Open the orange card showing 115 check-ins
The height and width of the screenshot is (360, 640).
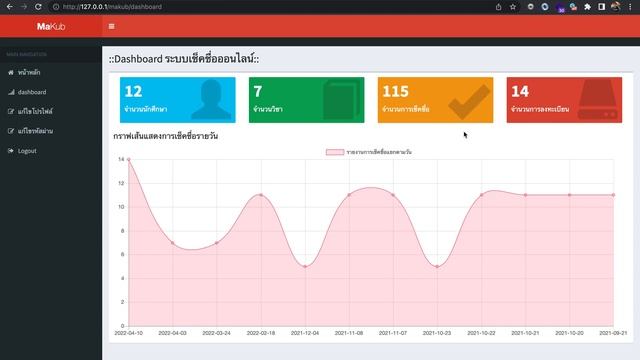436,100
